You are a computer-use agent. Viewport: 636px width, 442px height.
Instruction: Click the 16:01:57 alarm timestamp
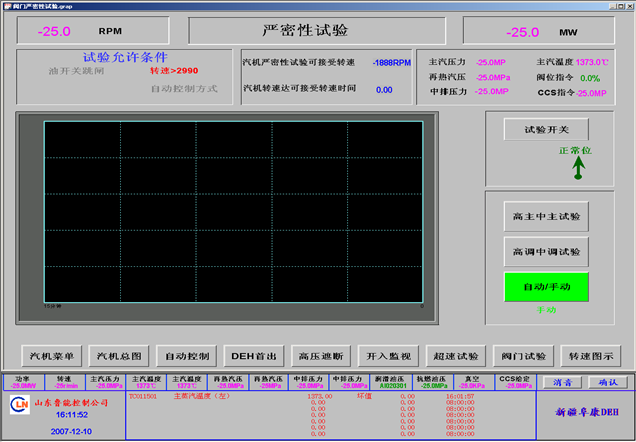coord(460,396)
